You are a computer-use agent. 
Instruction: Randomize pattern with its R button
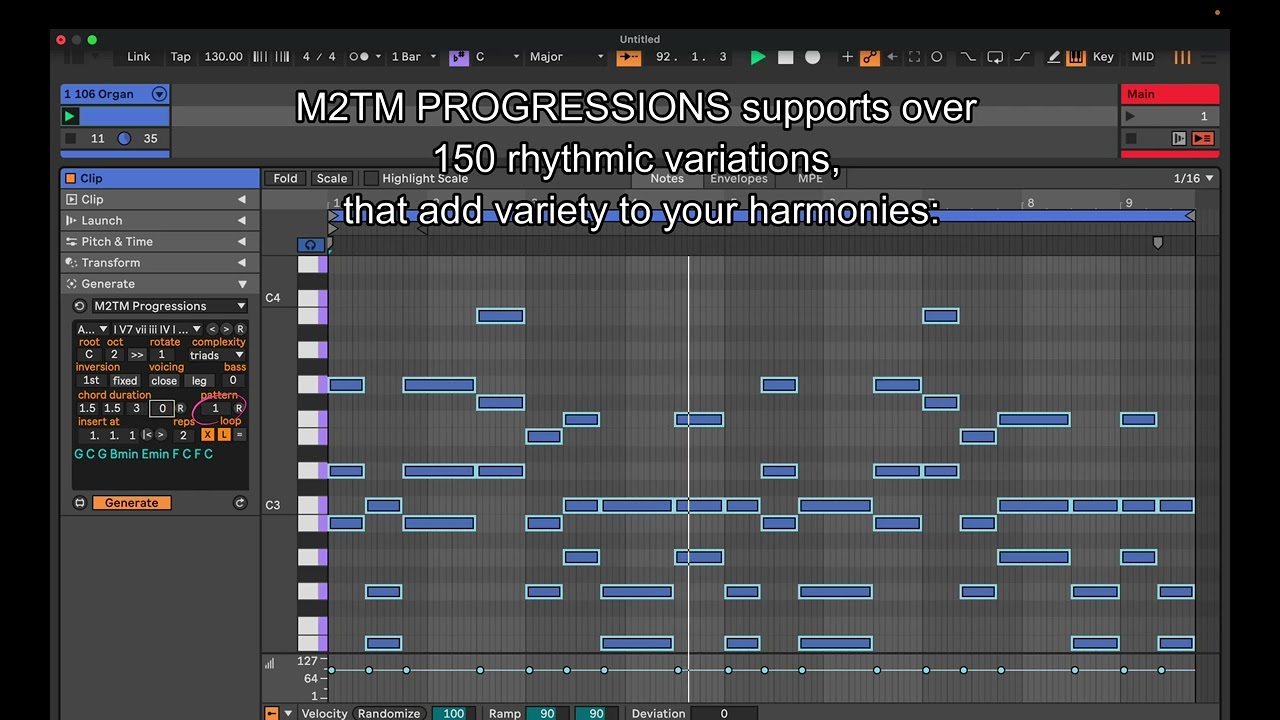(x=239, y=408)
